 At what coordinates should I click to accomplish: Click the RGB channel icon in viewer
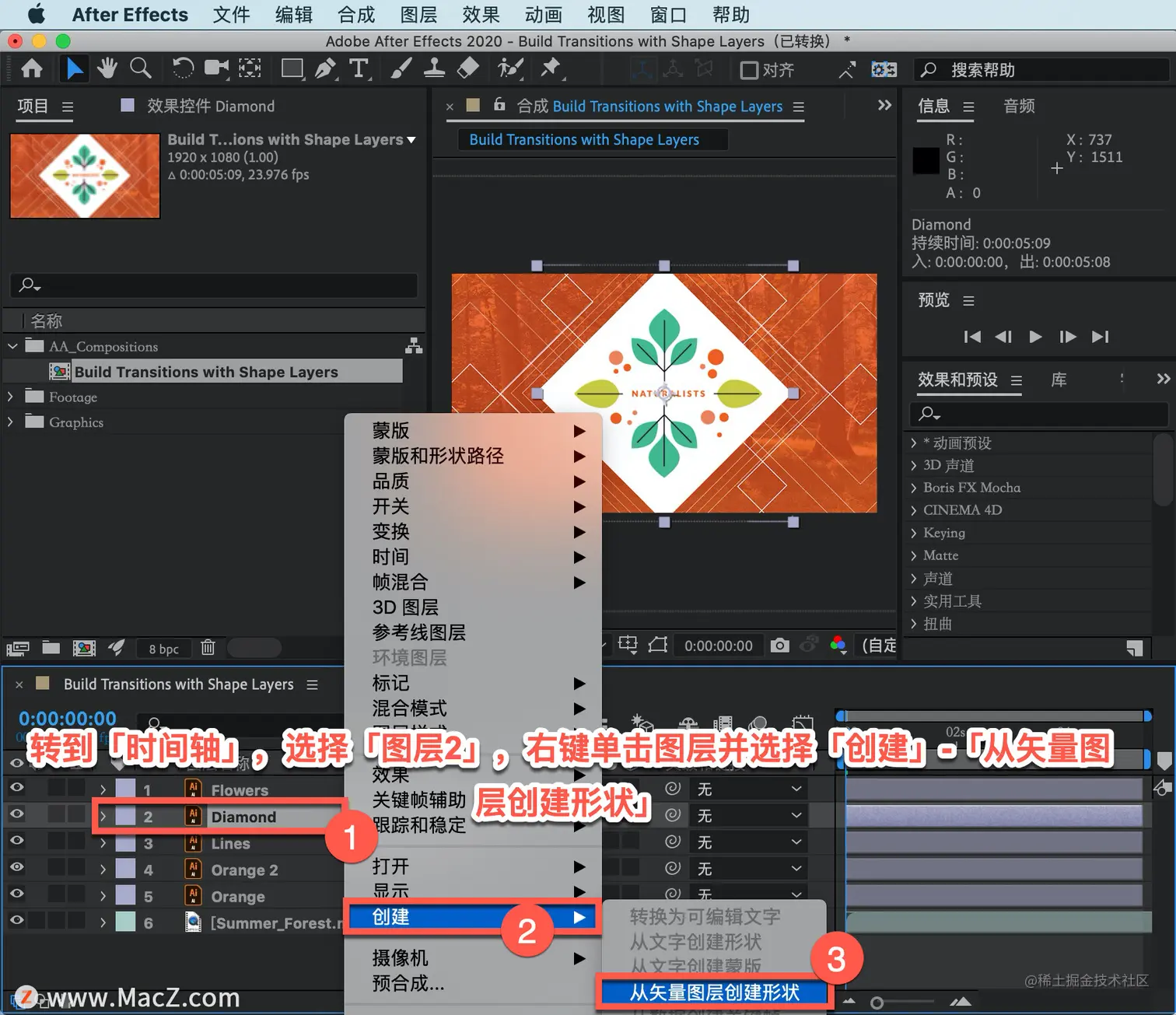click(x=838, y=645)
